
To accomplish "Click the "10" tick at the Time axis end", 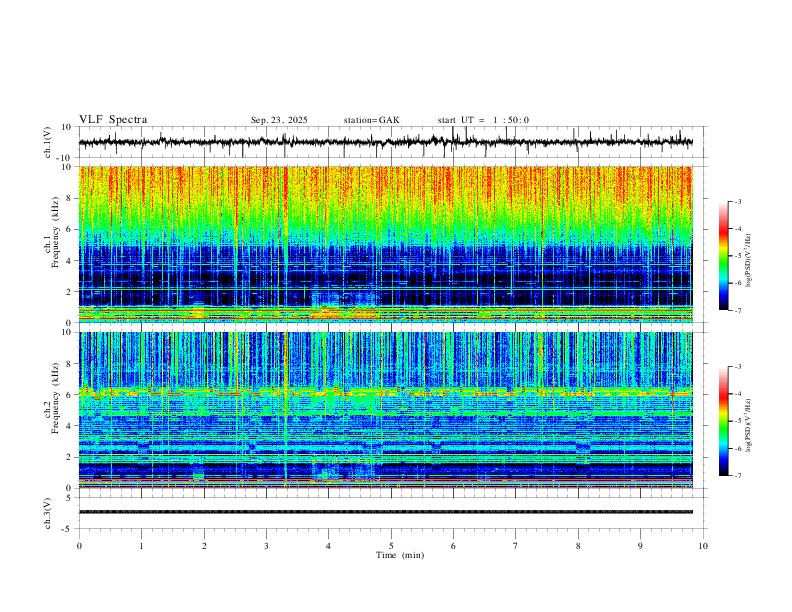I will click(x=703, y=546).
